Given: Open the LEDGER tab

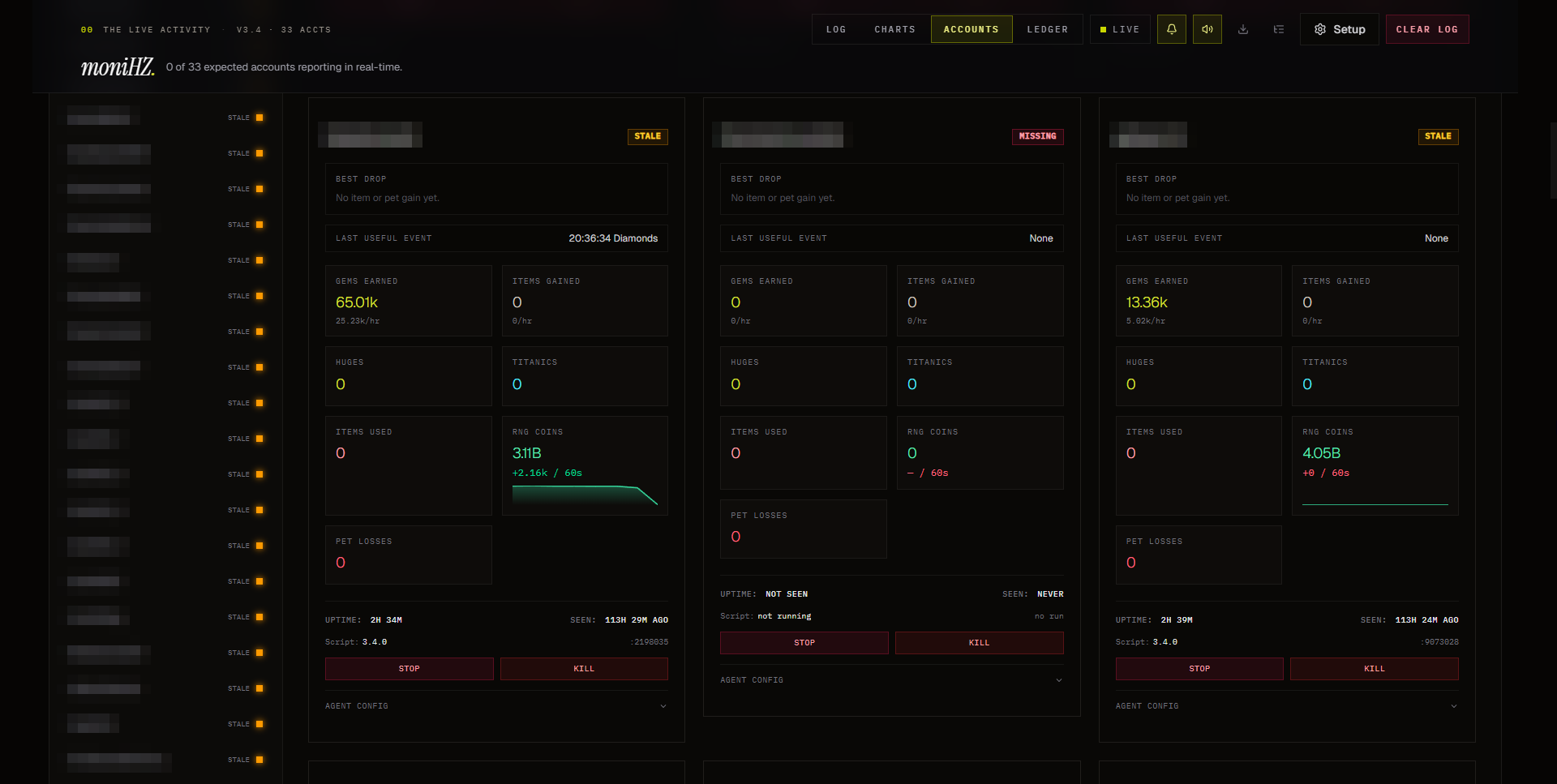Looking at the screenshot, I should click(x=1047, y=29).
